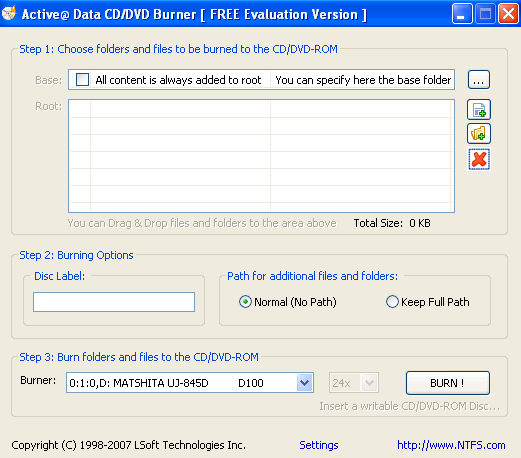Click inside the empty Root file list
This screenshot has height=458, width=521.
pyautogui.click(x=261, y=156)
